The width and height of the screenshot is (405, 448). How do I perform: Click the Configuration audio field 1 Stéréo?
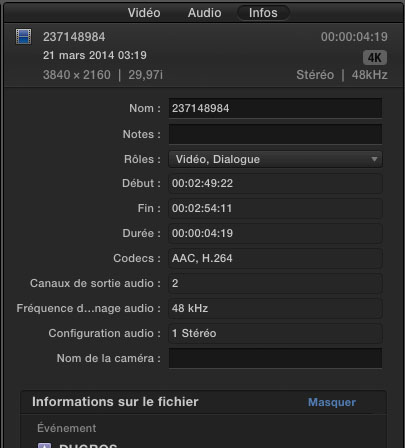coord(275,333)
